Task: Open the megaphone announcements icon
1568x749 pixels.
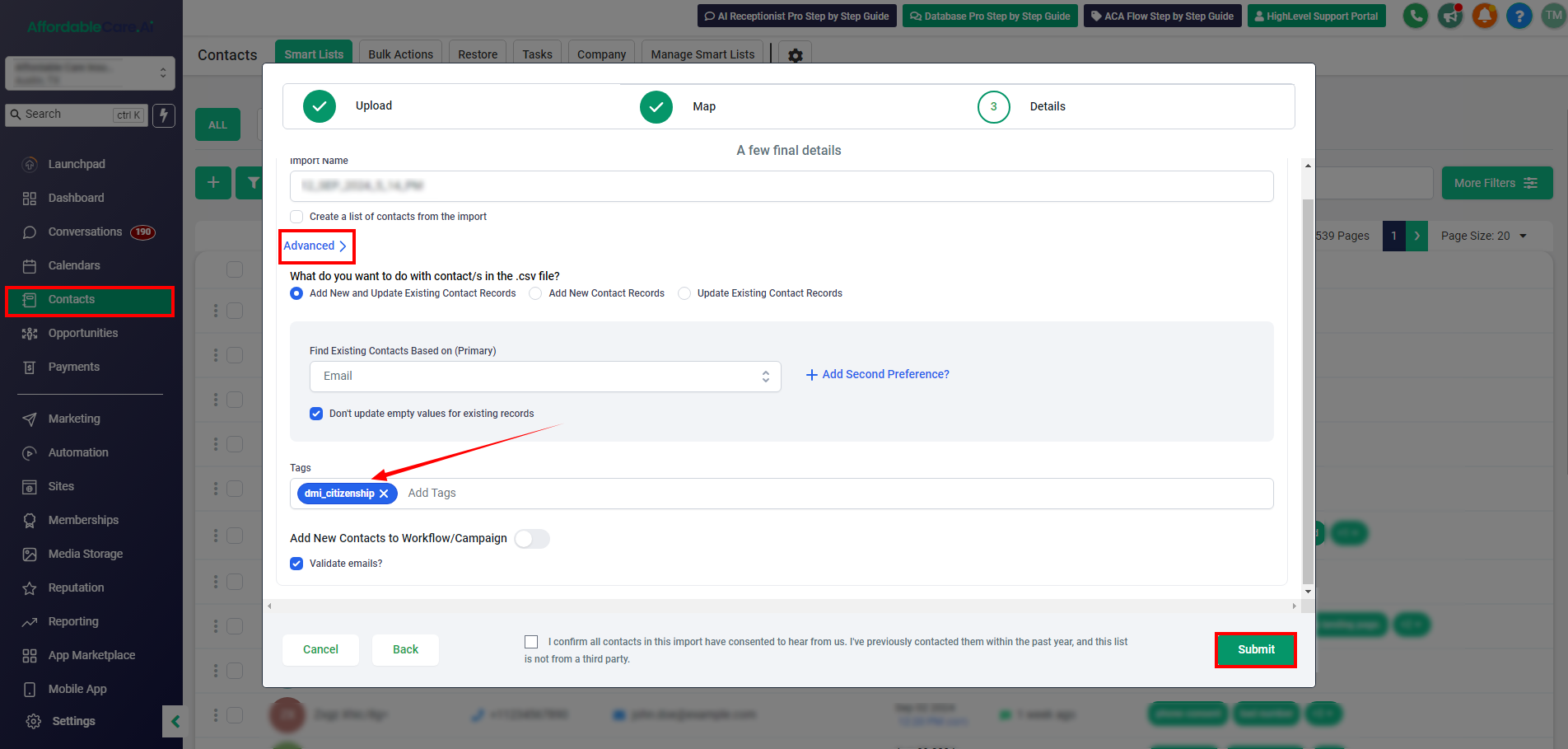Action: pos(1449,16)
